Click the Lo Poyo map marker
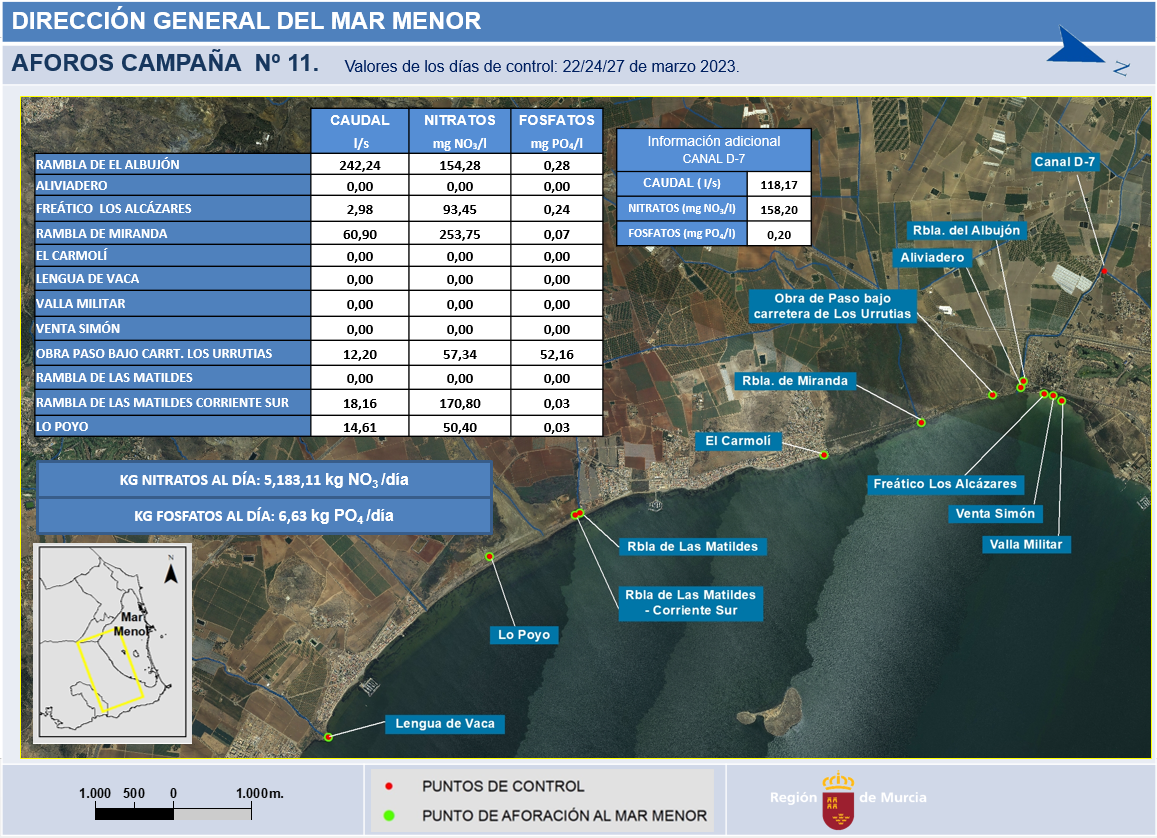 (489, 557)
